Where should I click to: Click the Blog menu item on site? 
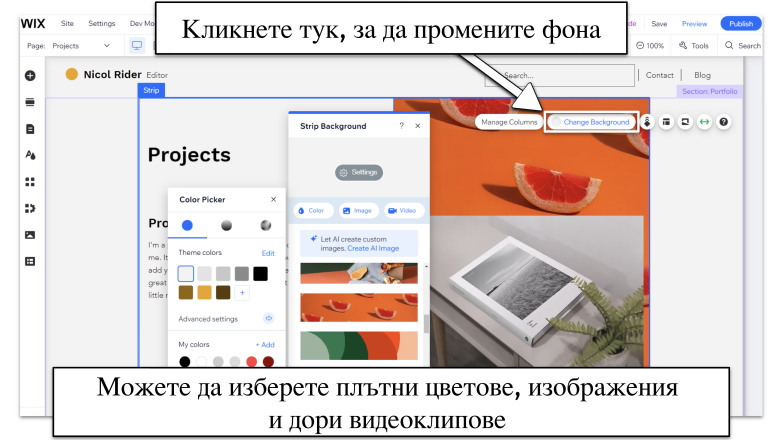702,75
